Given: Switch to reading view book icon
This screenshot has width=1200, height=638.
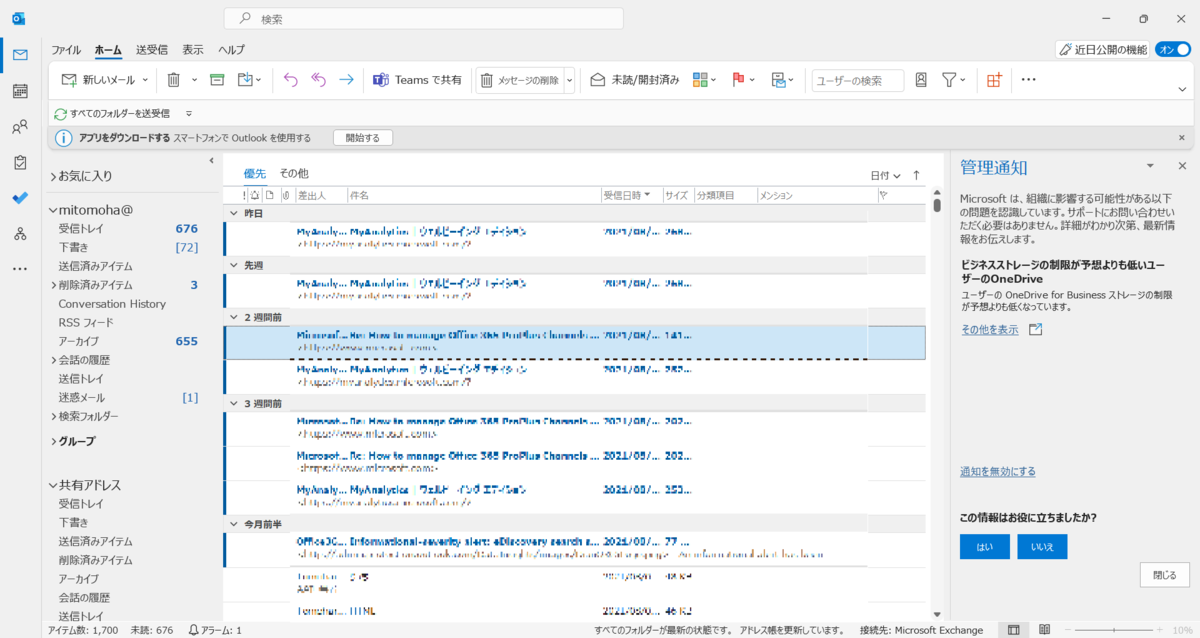Looking at the screenshot, I should tap(1045, 630).
